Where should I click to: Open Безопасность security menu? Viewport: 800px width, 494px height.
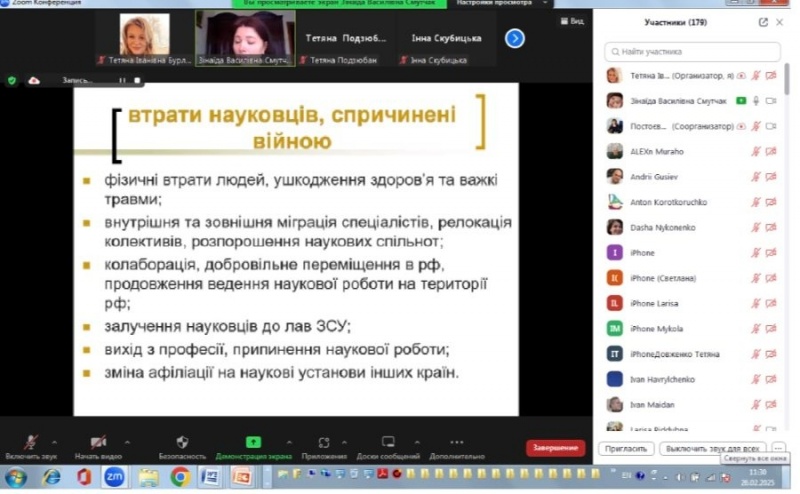(x=182, y=447)
